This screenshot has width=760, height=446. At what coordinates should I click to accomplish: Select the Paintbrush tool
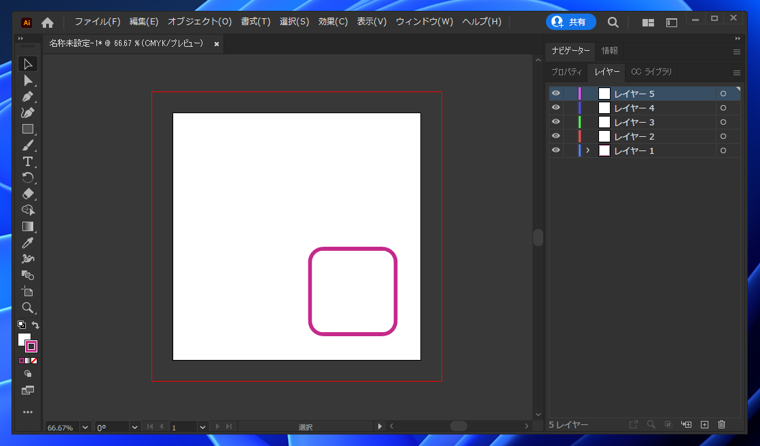[x=28, y=145]
